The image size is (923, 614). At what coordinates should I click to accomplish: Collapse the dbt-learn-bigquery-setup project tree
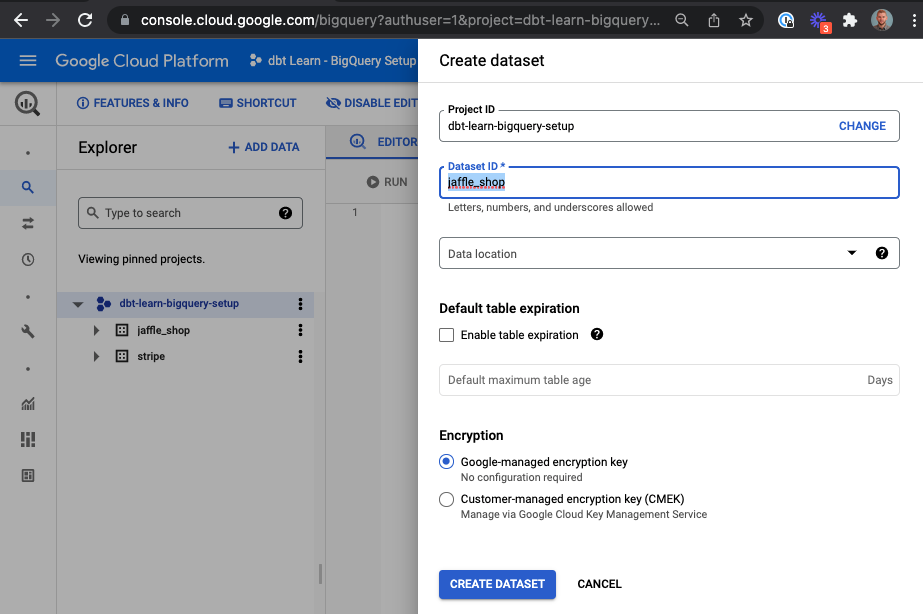click(x=77, y=303)
